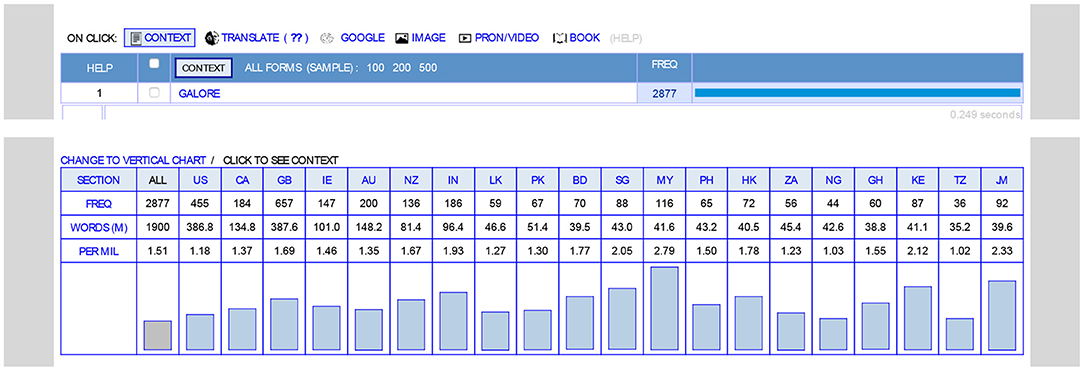
Task: Click the US frequency value 455
Action: coord(200,204)
